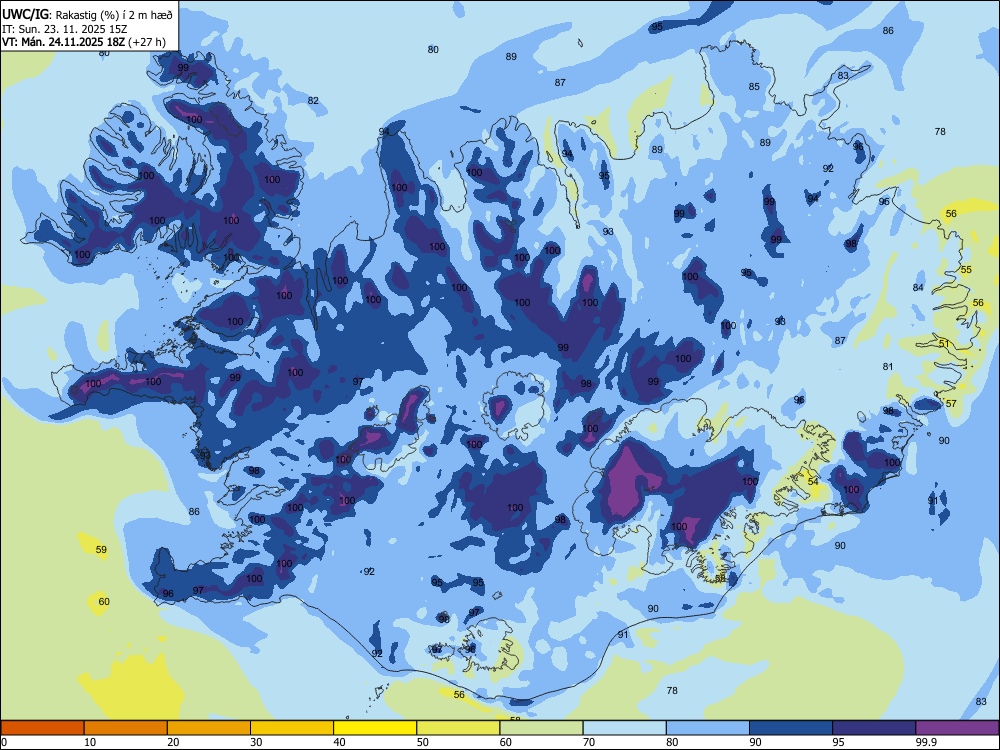Click the humidity value '54' on the map
The height and width of the screenshot is (750, 1000).
(x=813, y=482)
